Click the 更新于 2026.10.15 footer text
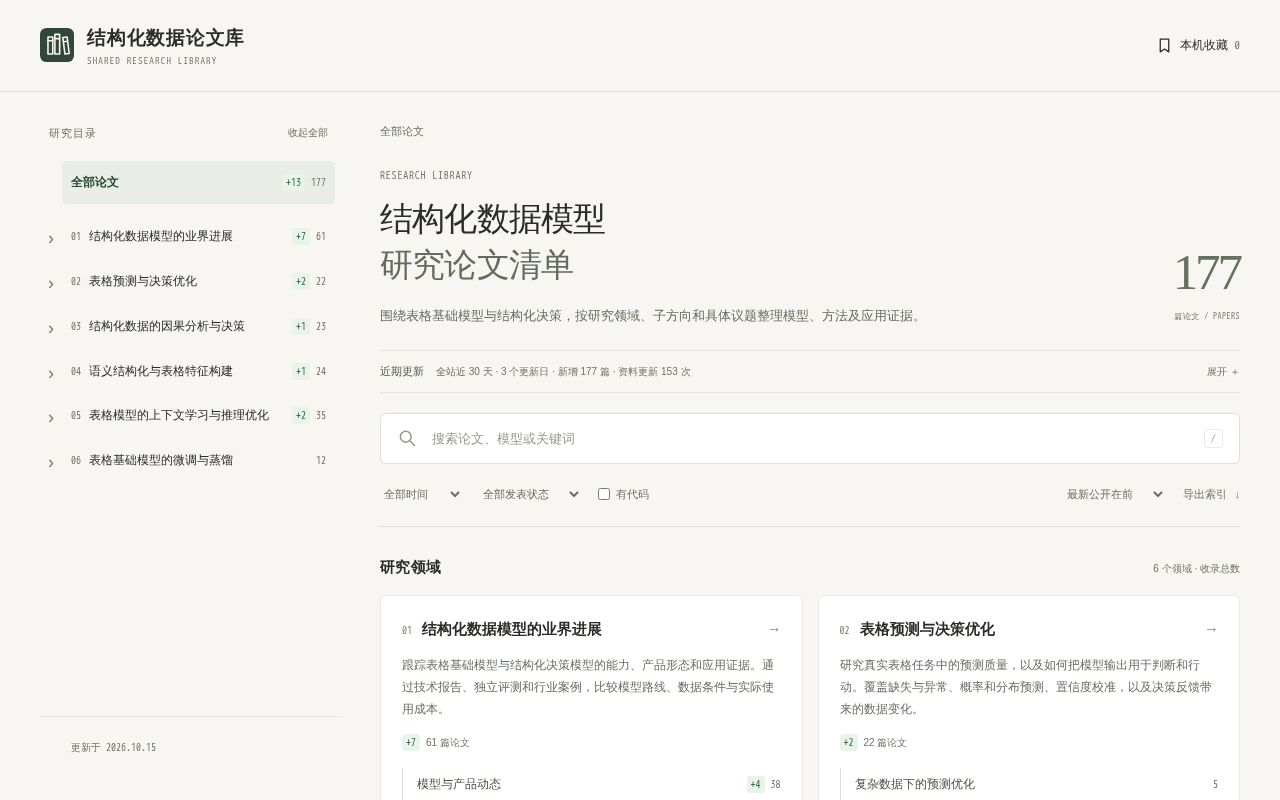Image resolution: width=1280 pixels, height=800 pixels. (x=113, y=747)
